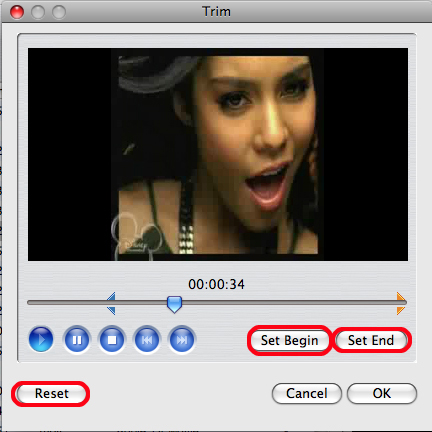Confirm trim with OK

point(382,393)
